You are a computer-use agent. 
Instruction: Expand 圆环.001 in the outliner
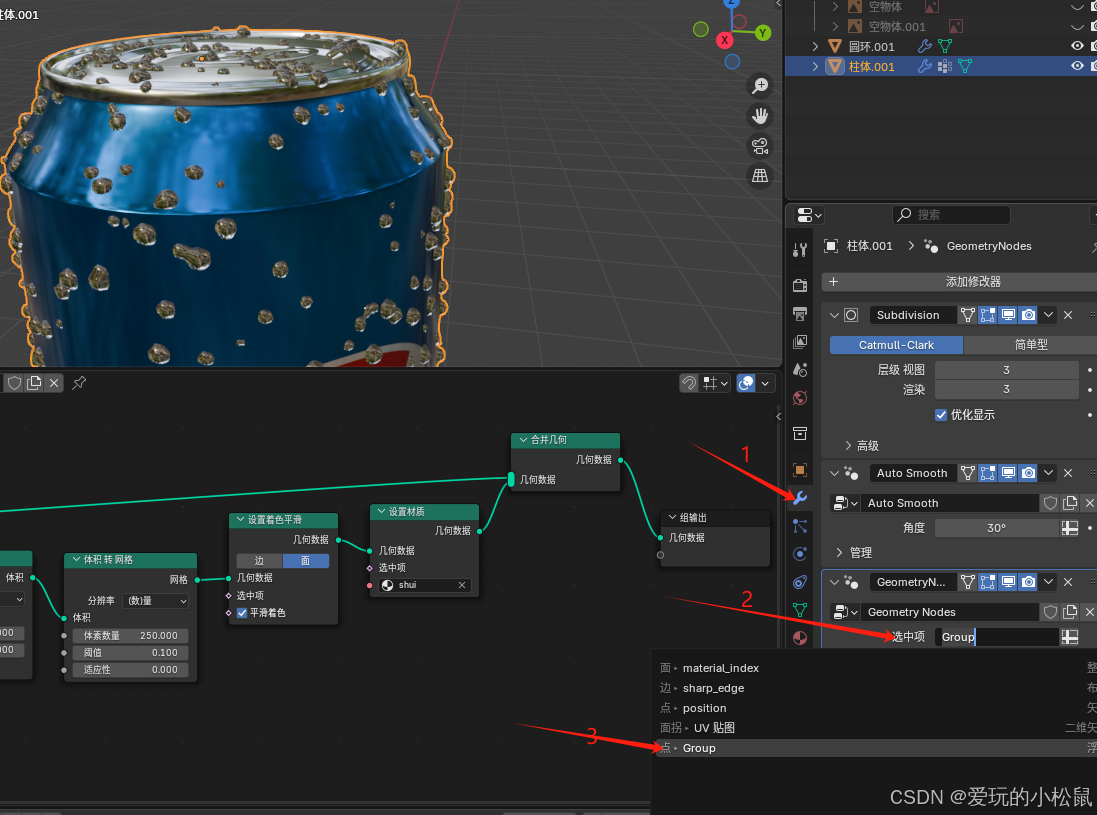coord(815,46)
